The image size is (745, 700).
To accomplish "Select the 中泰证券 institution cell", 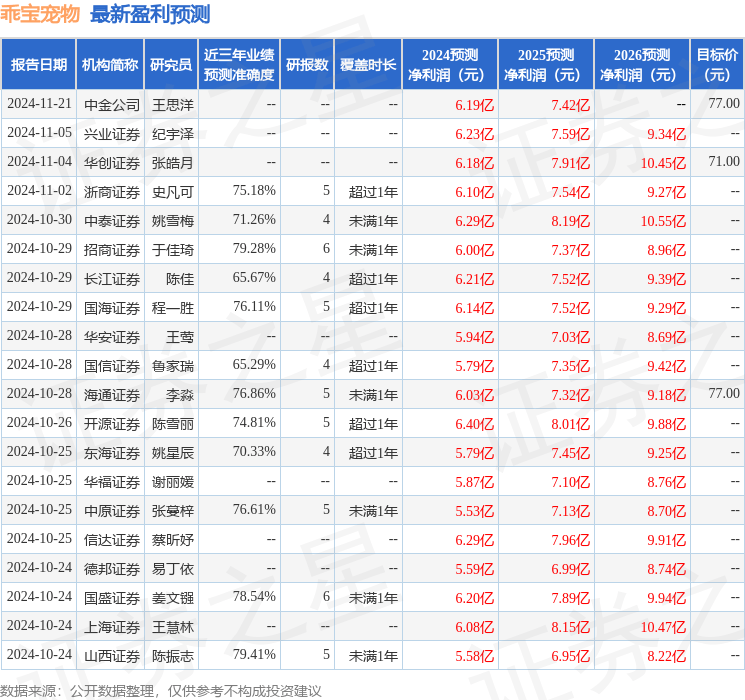I will pos(112,221).
